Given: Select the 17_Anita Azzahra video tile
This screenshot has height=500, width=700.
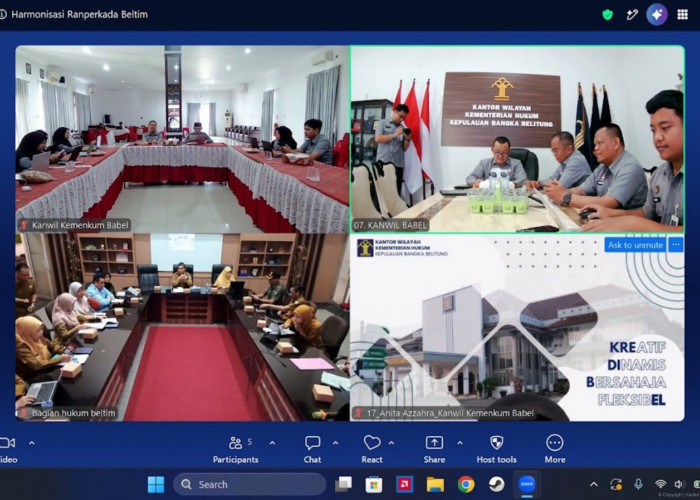Looking at the screenshot, I should tap(517, 327).
